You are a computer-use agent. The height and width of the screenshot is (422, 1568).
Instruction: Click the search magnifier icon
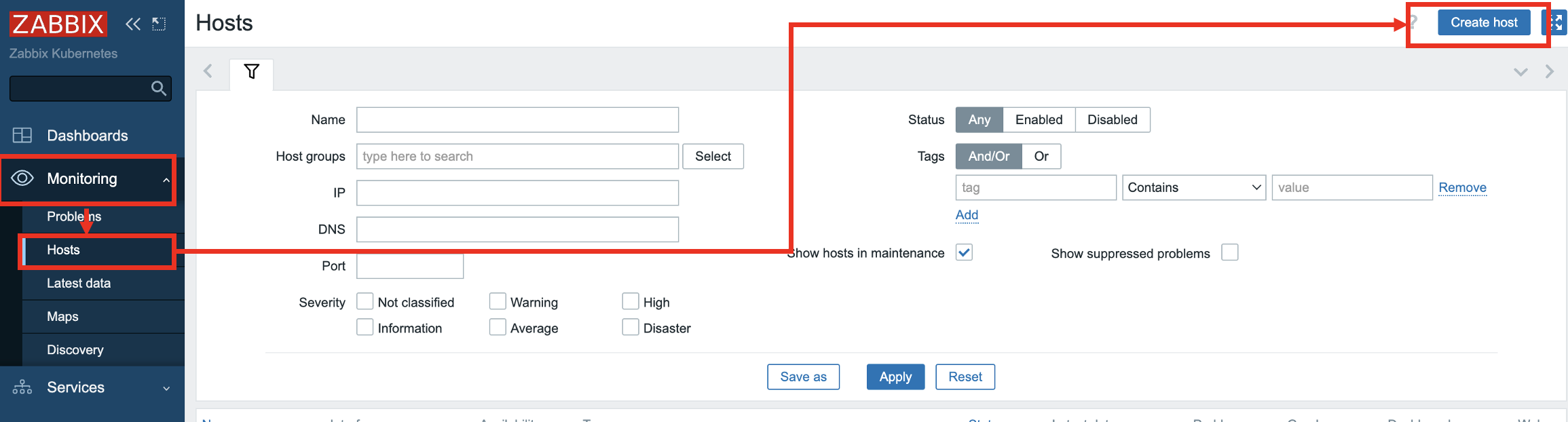click(x=159, y=88)
